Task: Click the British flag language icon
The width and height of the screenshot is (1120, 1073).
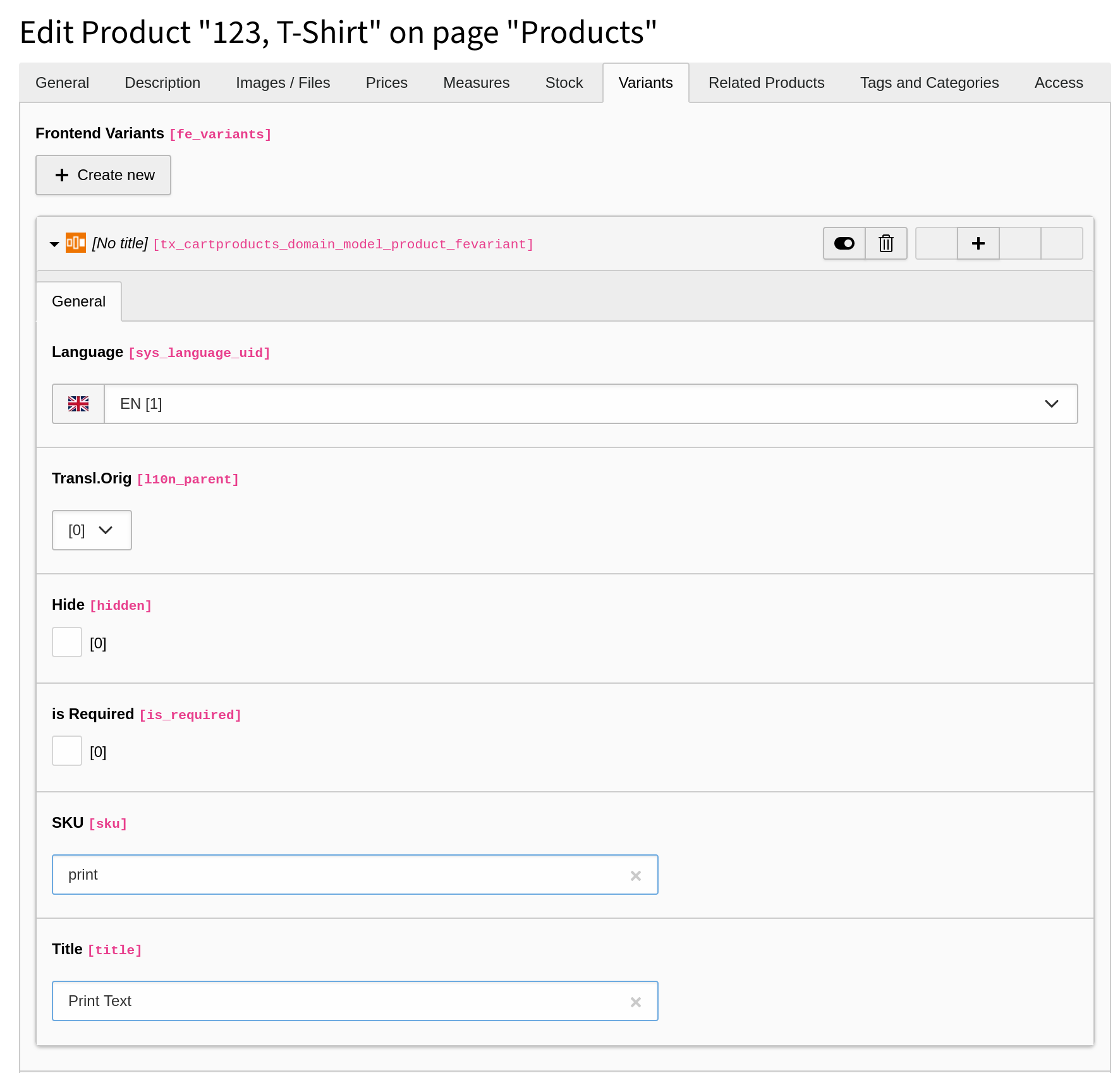Action: coord(78,403)
